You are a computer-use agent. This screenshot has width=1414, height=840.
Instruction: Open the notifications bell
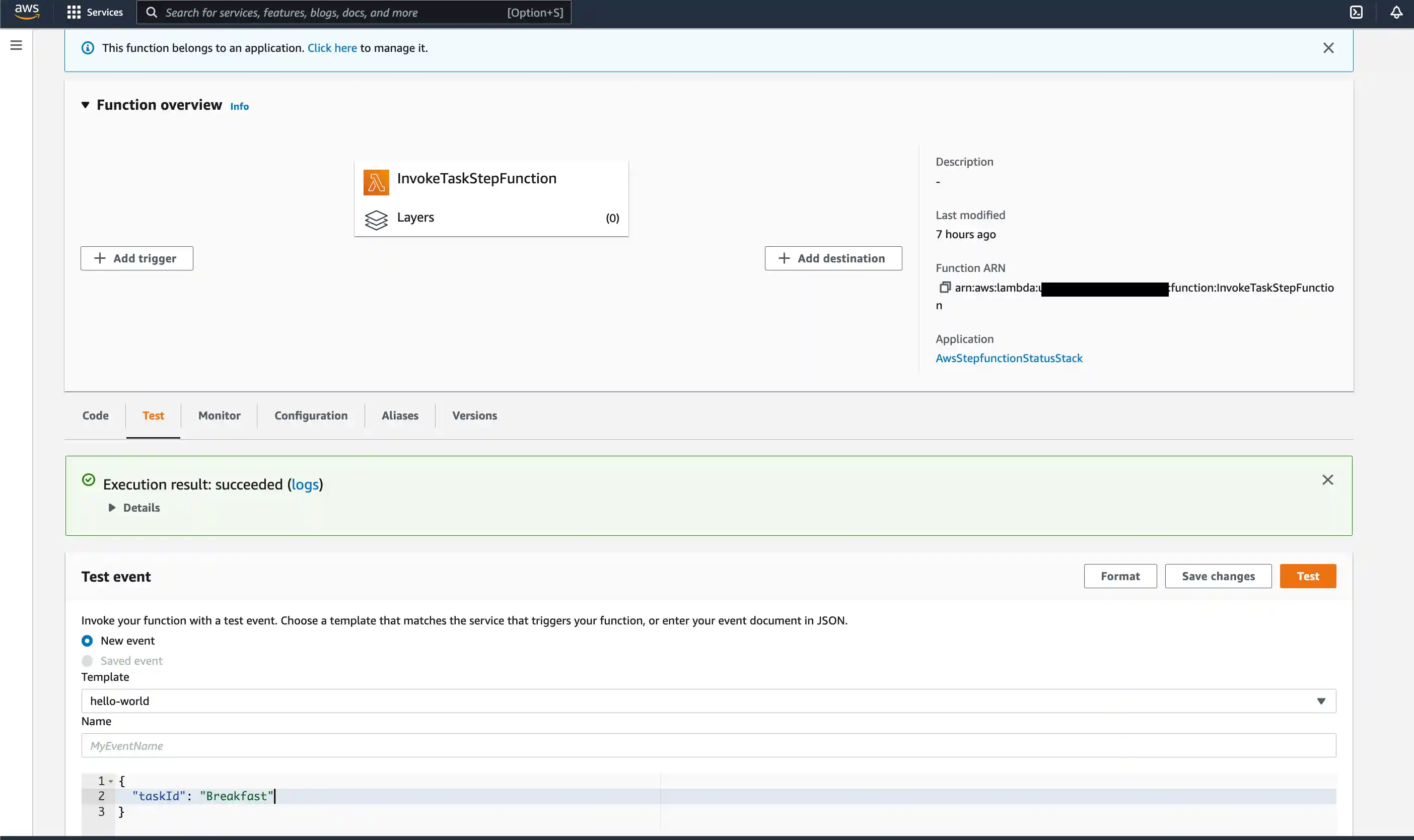pos(1396,12)
